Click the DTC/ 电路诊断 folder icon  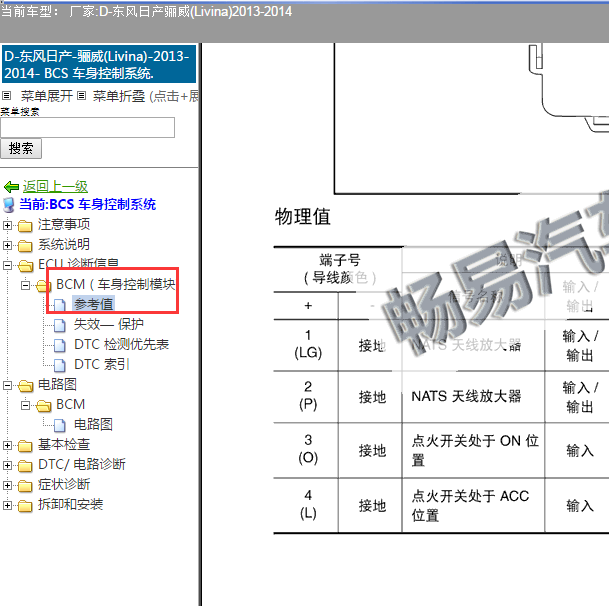pos(25,466)
